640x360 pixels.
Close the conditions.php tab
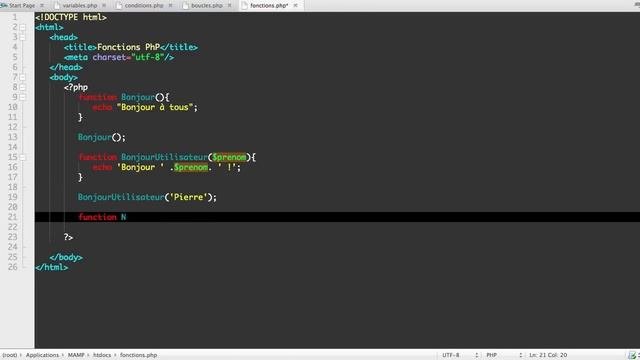[170, 5]
